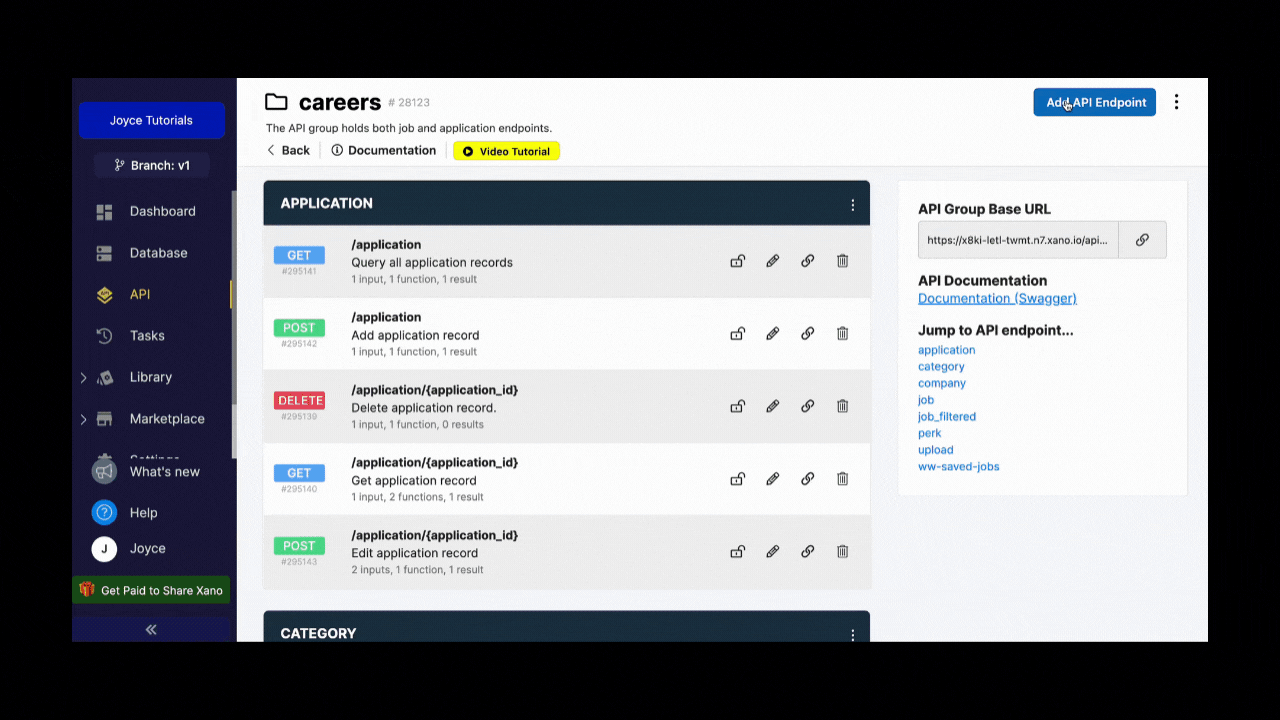Click the Add API Endpoint button
This screenshot has height=720, width=1280.
(1094, 102)
